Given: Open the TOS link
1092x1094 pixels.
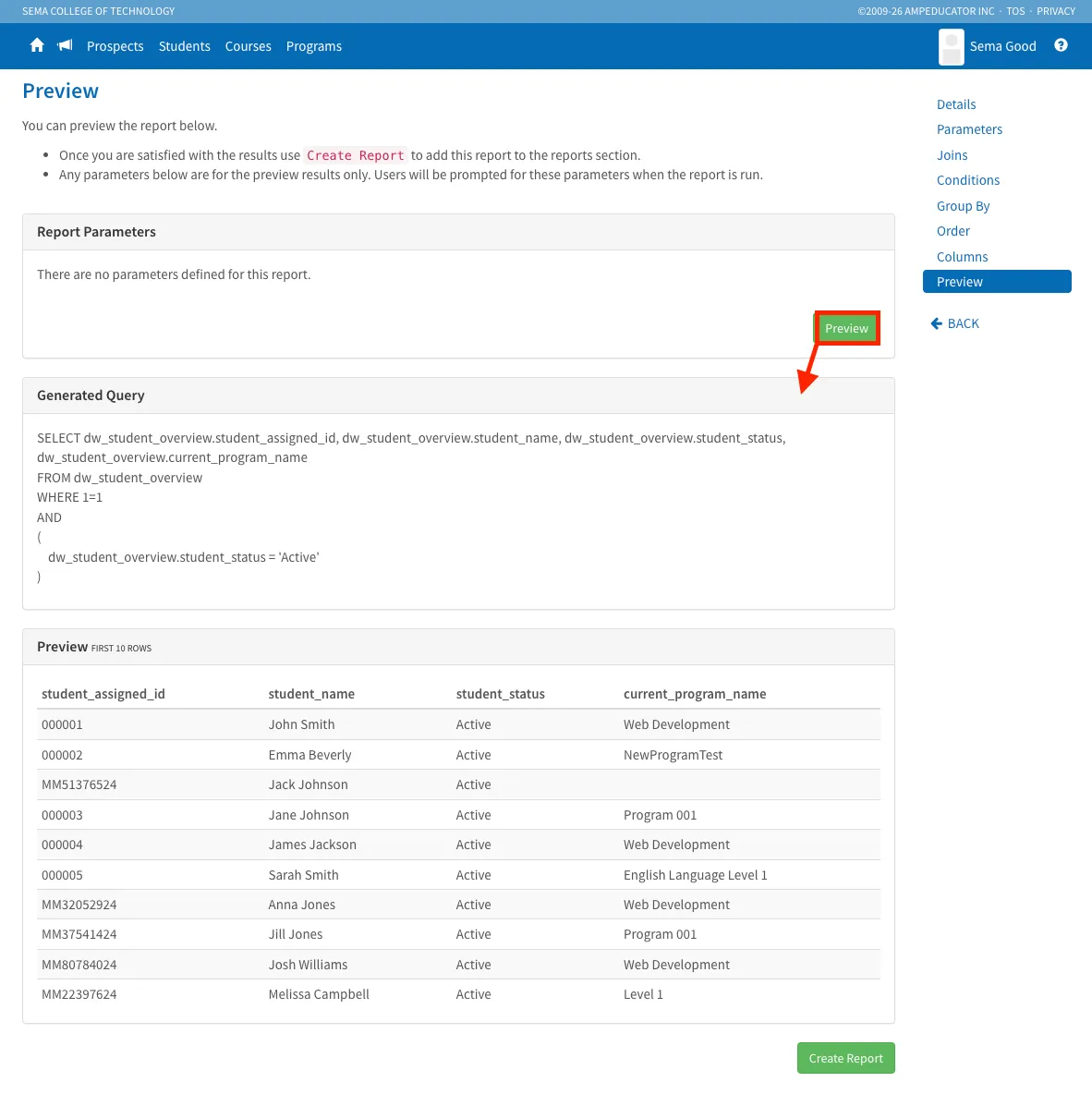Looking at the screenshot, I should click(x=1015, y=11).
